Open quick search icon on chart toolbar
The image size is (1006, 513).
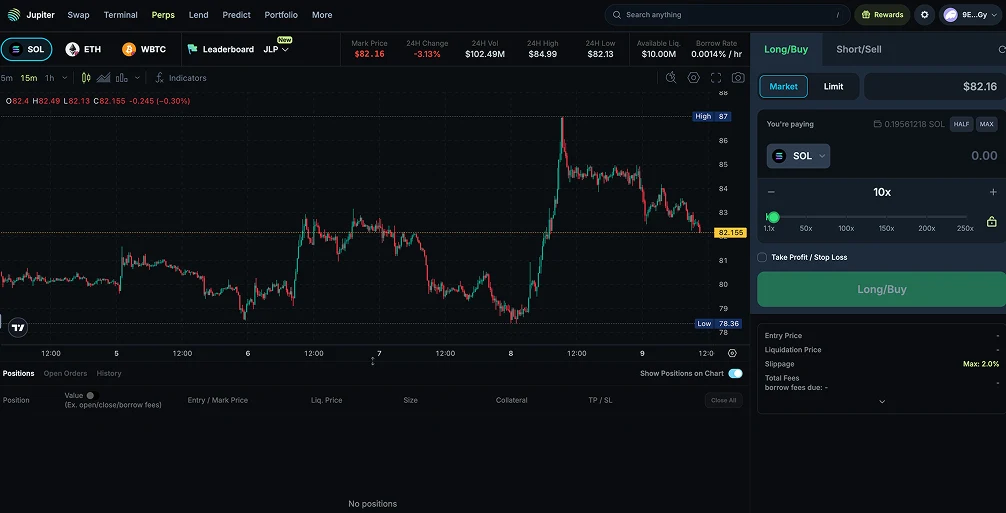(x=671, y=78)
